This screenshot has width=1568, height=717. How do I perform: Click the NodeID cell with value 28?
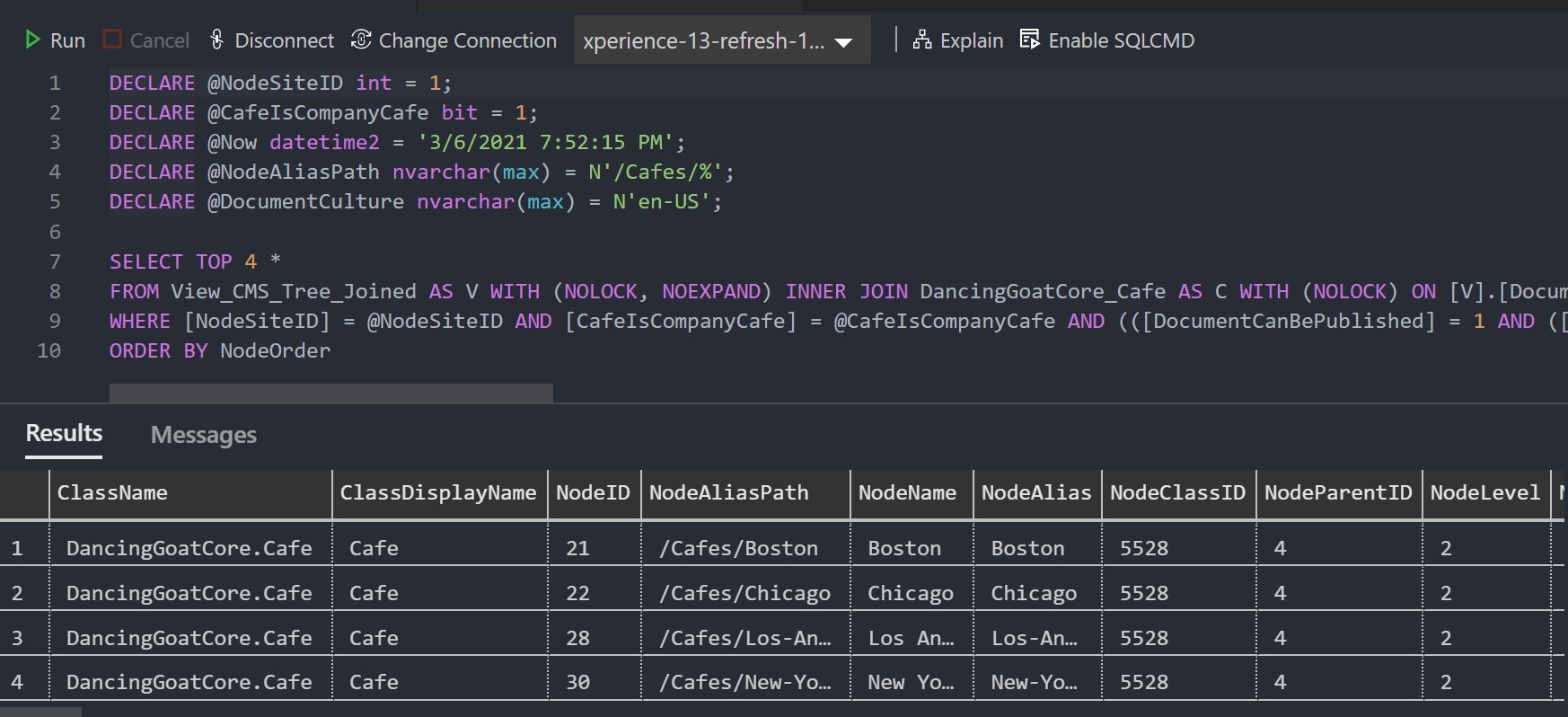(594, 638)
